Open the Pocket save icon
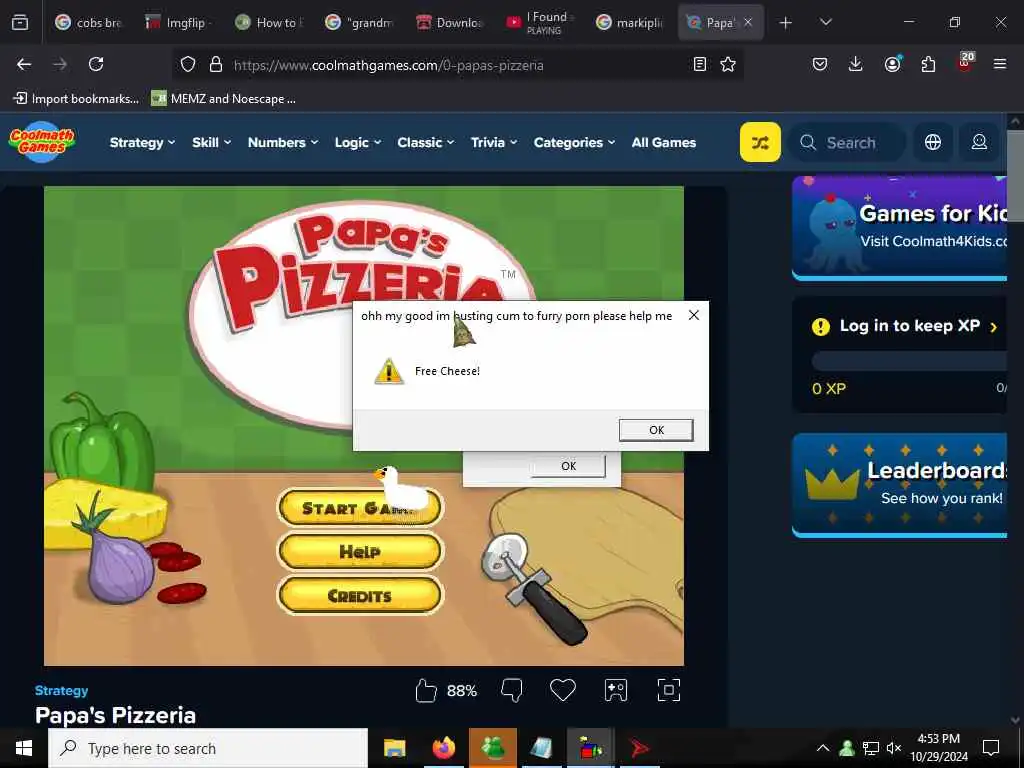The height and width of the screenshot is (768, 1024). point(820,64)
